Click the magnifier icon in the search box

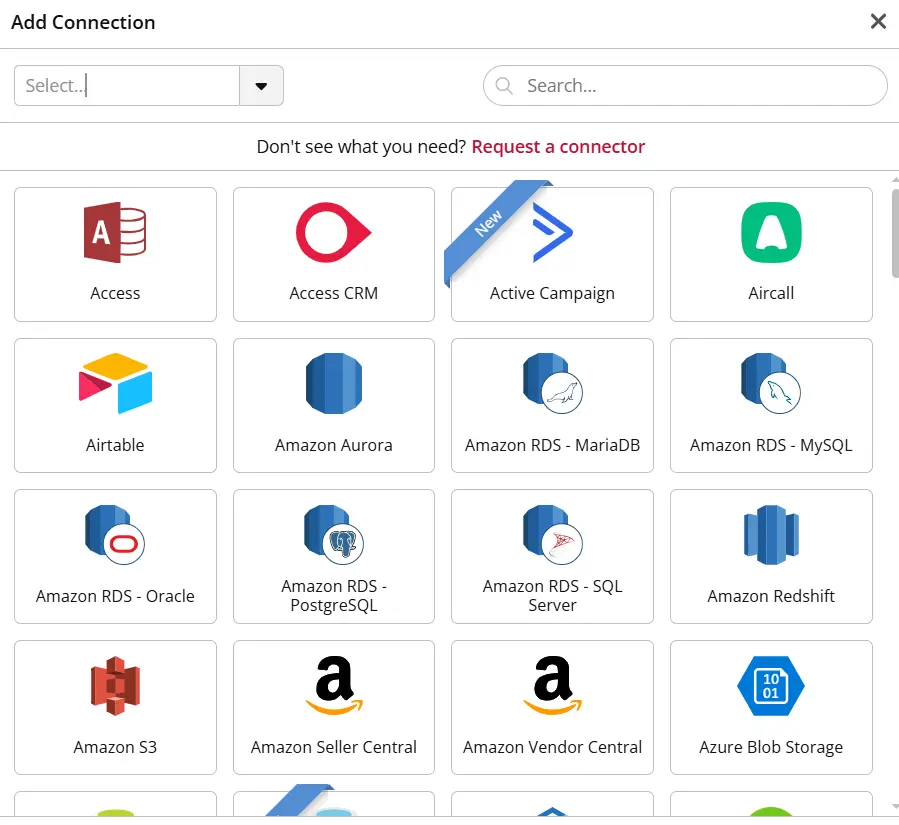tap(504, 85)
